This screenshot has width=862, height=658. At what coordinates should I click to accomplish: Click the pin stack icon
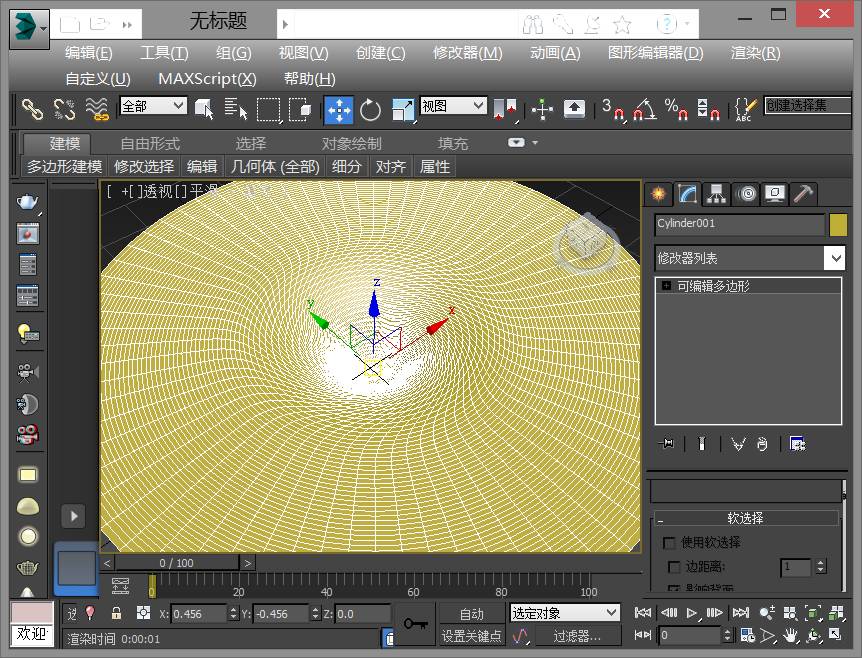point(668,444)
